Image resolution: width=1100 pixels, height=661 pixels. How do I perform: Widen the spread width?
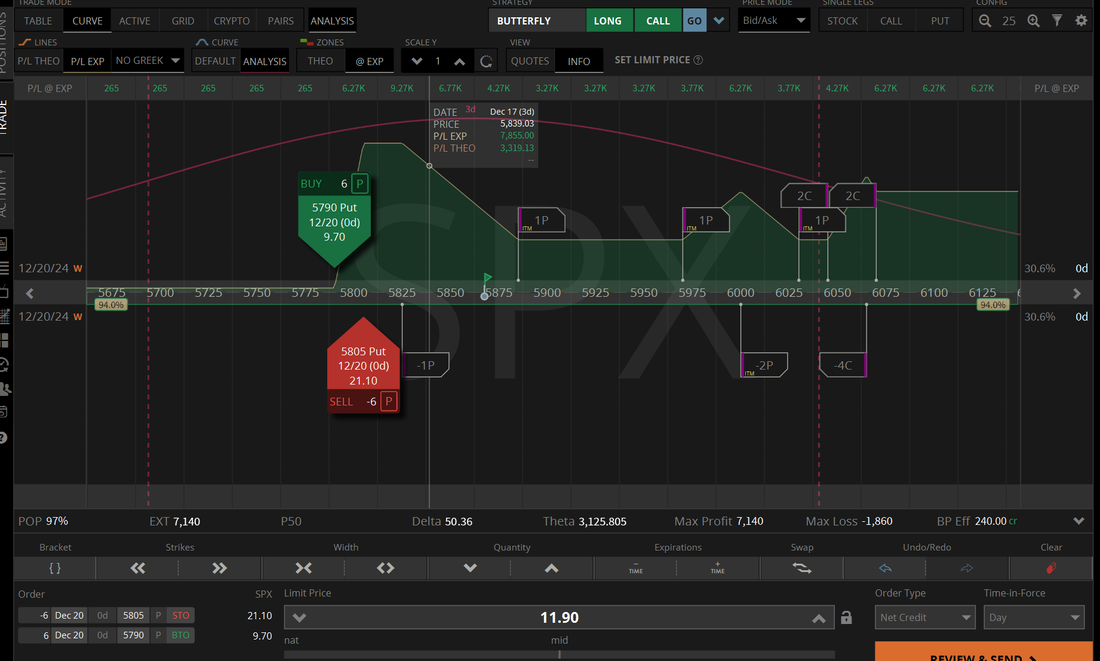[386, 568]
